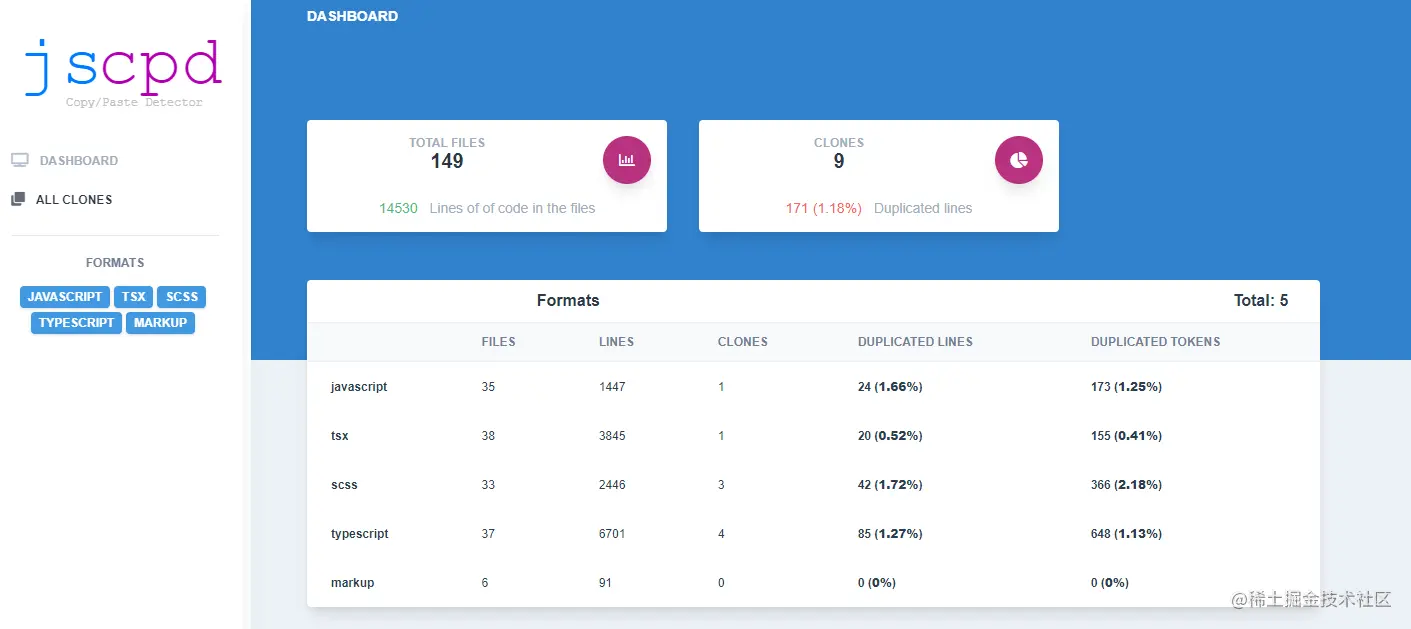The height and width of the screenshot is (629, 1411).
Task: Select the SCSS format tag
Action: coord(182,297)
